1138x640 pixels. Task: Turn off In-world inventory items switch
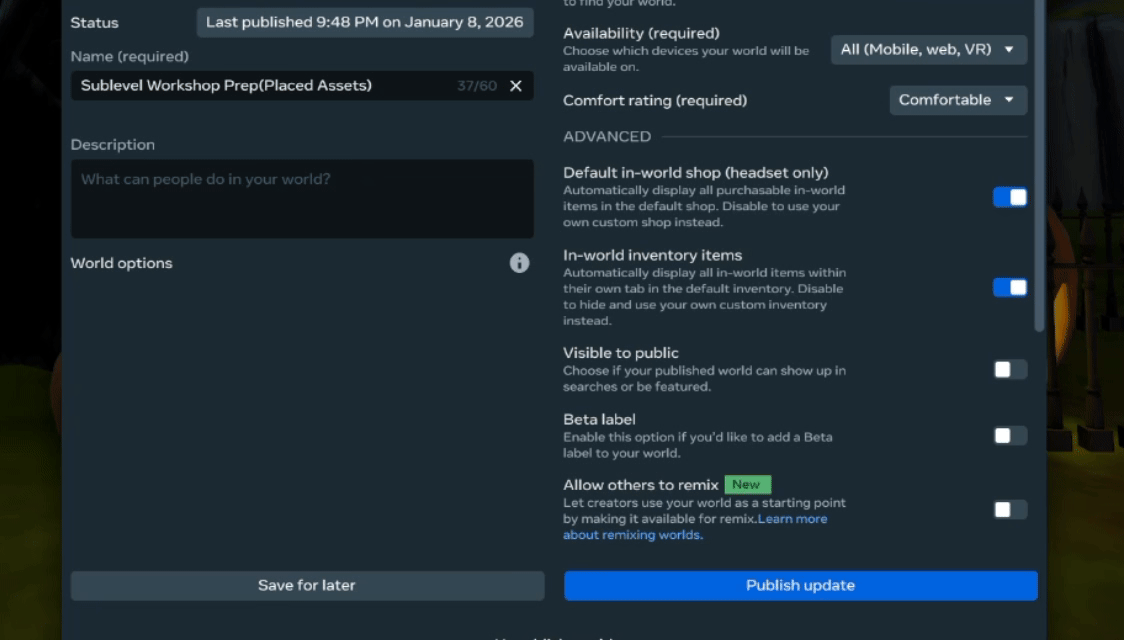(1009, 288)
